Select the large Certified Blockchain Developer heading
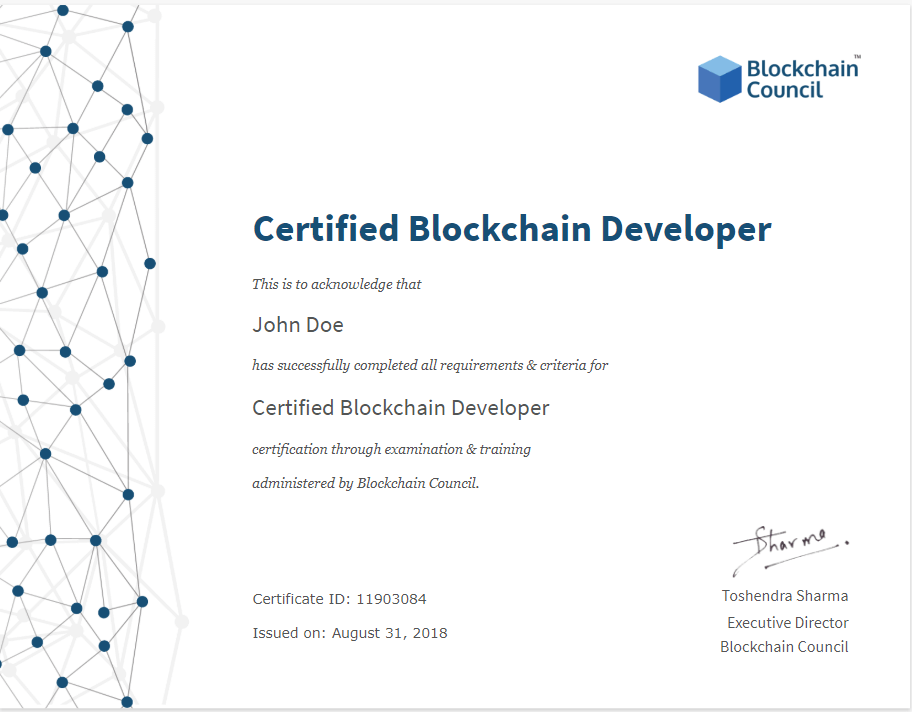The width and height of the screenshot is (912, 712). [x=511, y=229]
